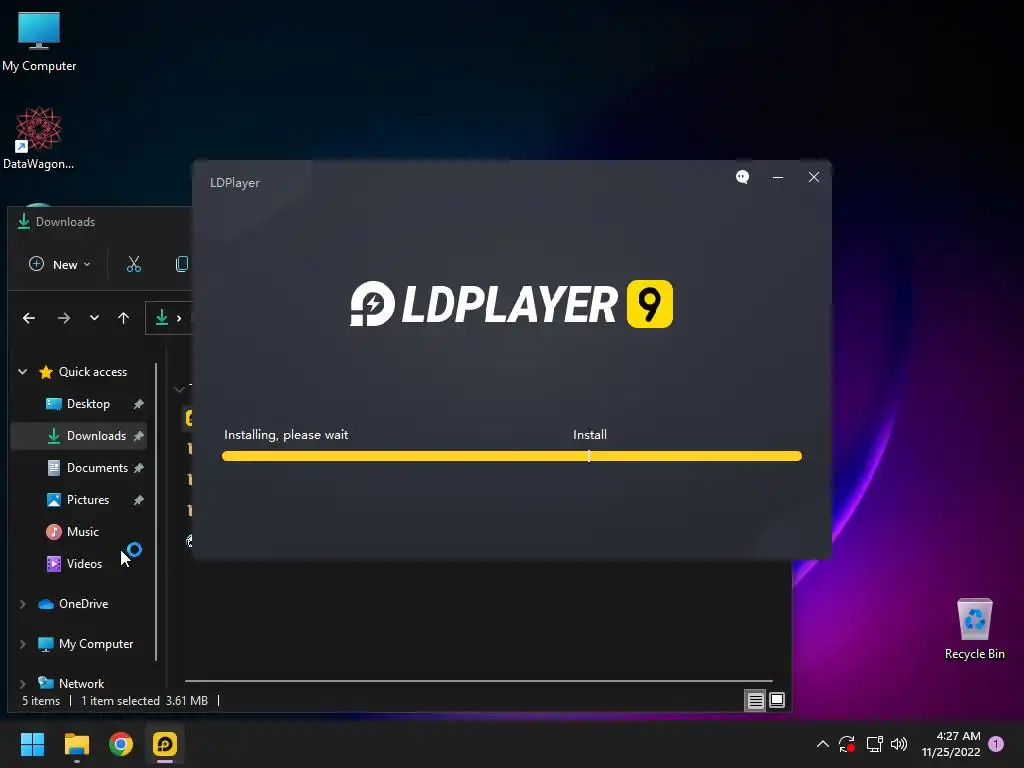Open Pictures folder in sidebar
Screen dimensions: 1024x768
pos(88,500)
